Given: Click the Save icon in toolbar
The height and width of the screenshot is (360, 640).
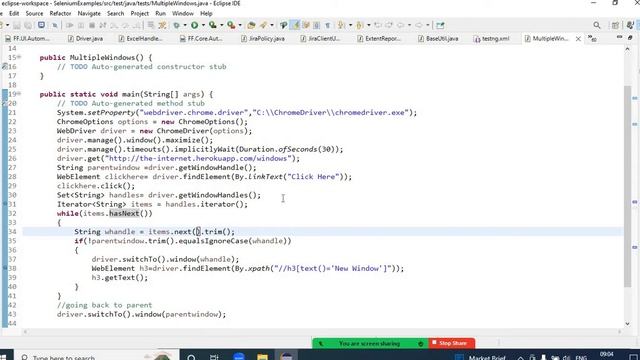Looking at the screenshot, I should coord(17,25).
